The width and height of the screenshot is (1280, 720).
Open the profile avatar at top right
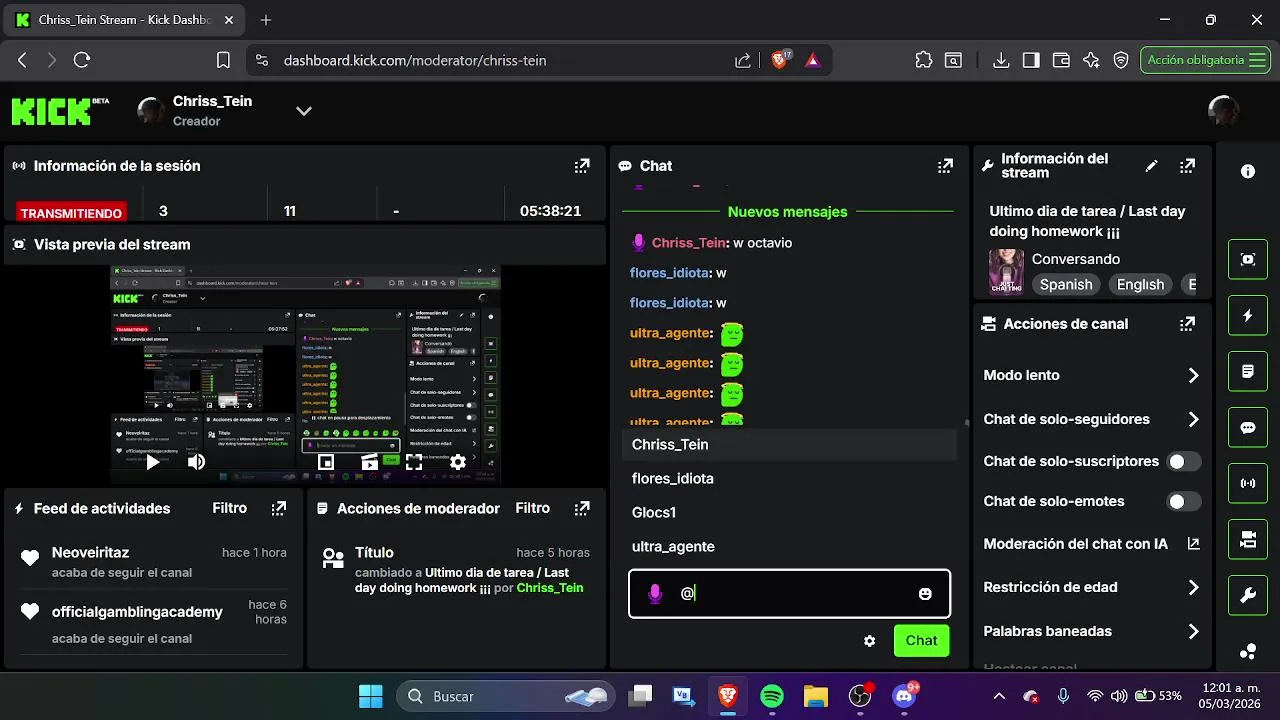[1223, 111]
